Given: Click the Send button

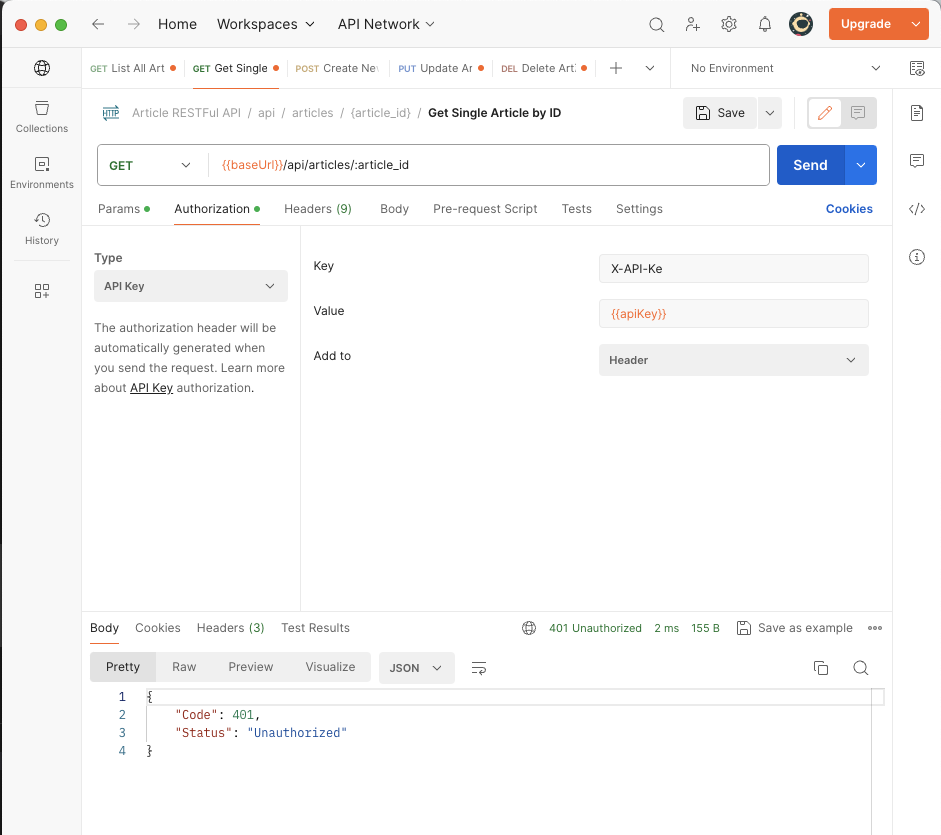Looking at the screenshot, I should tap(810, 165).
